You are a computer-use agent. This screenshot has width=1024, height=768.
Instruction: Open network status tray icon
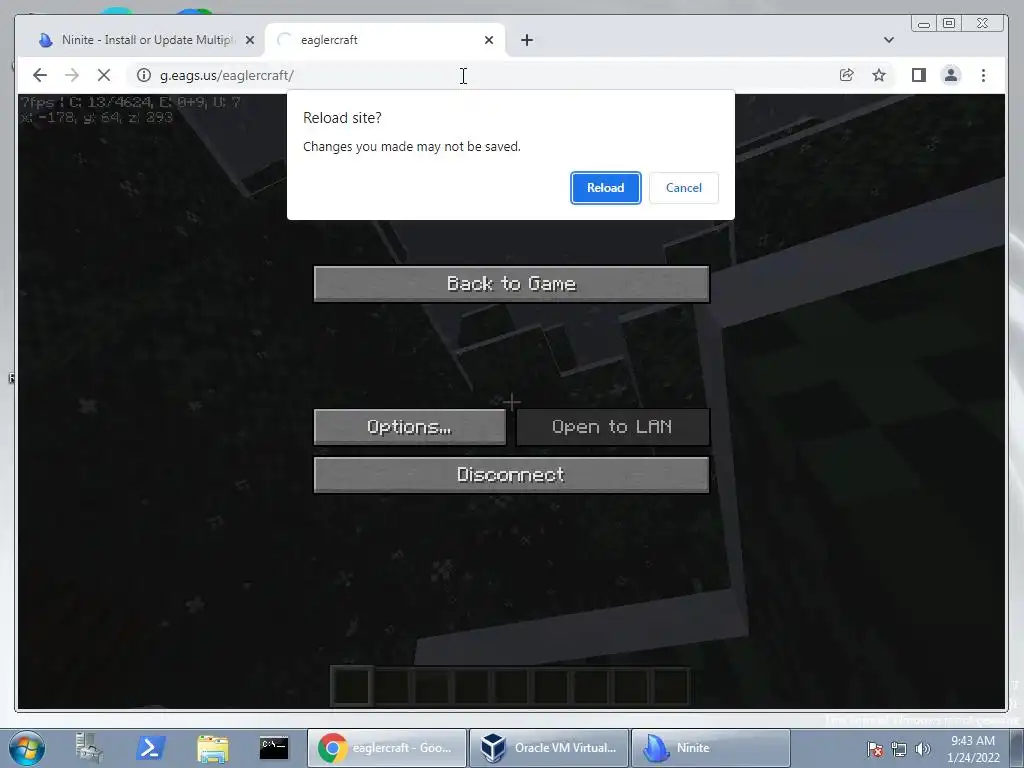pos(899,749)
